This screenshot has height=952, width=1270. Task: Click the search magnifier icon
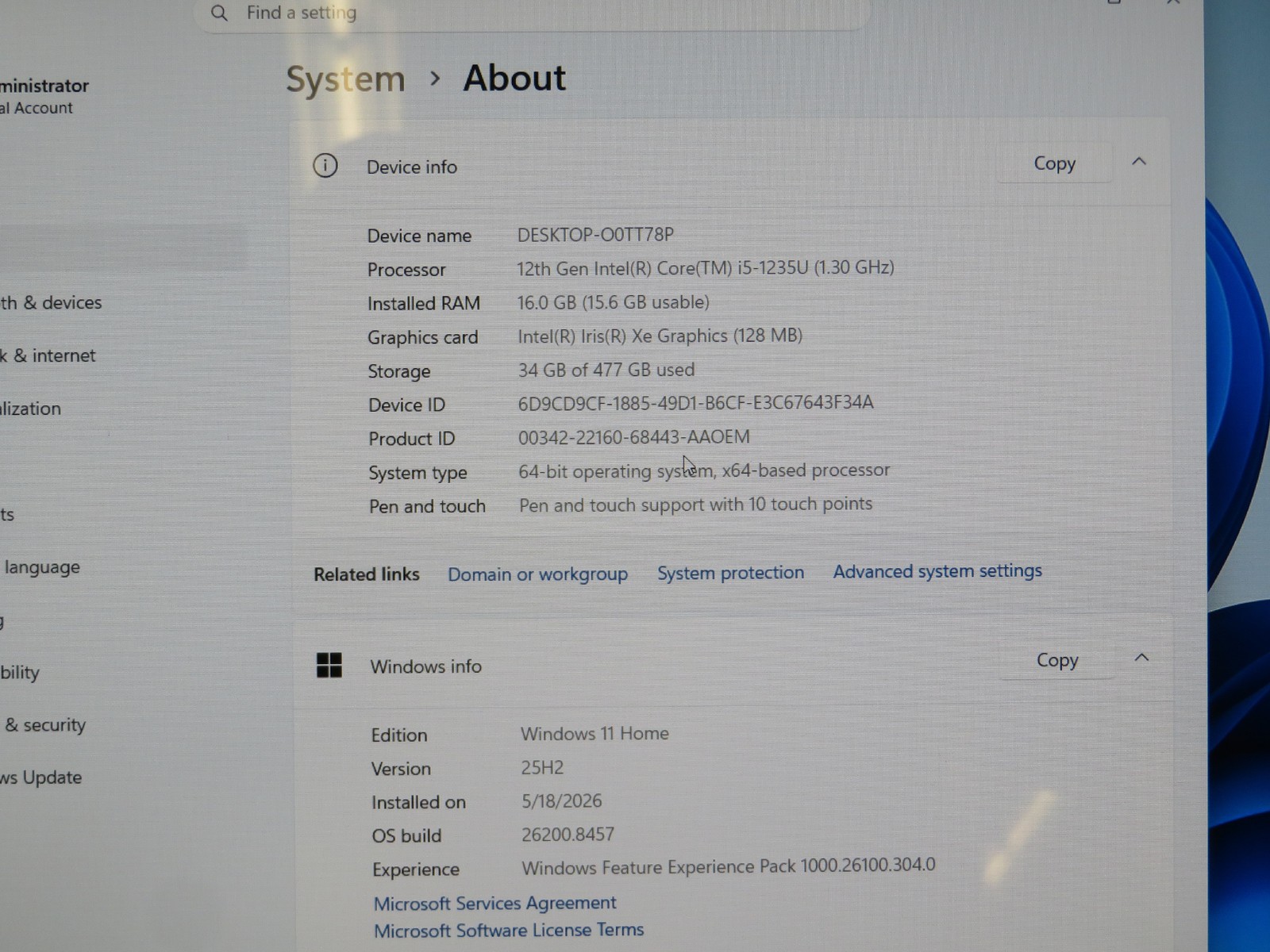click(x=219, y=13)
